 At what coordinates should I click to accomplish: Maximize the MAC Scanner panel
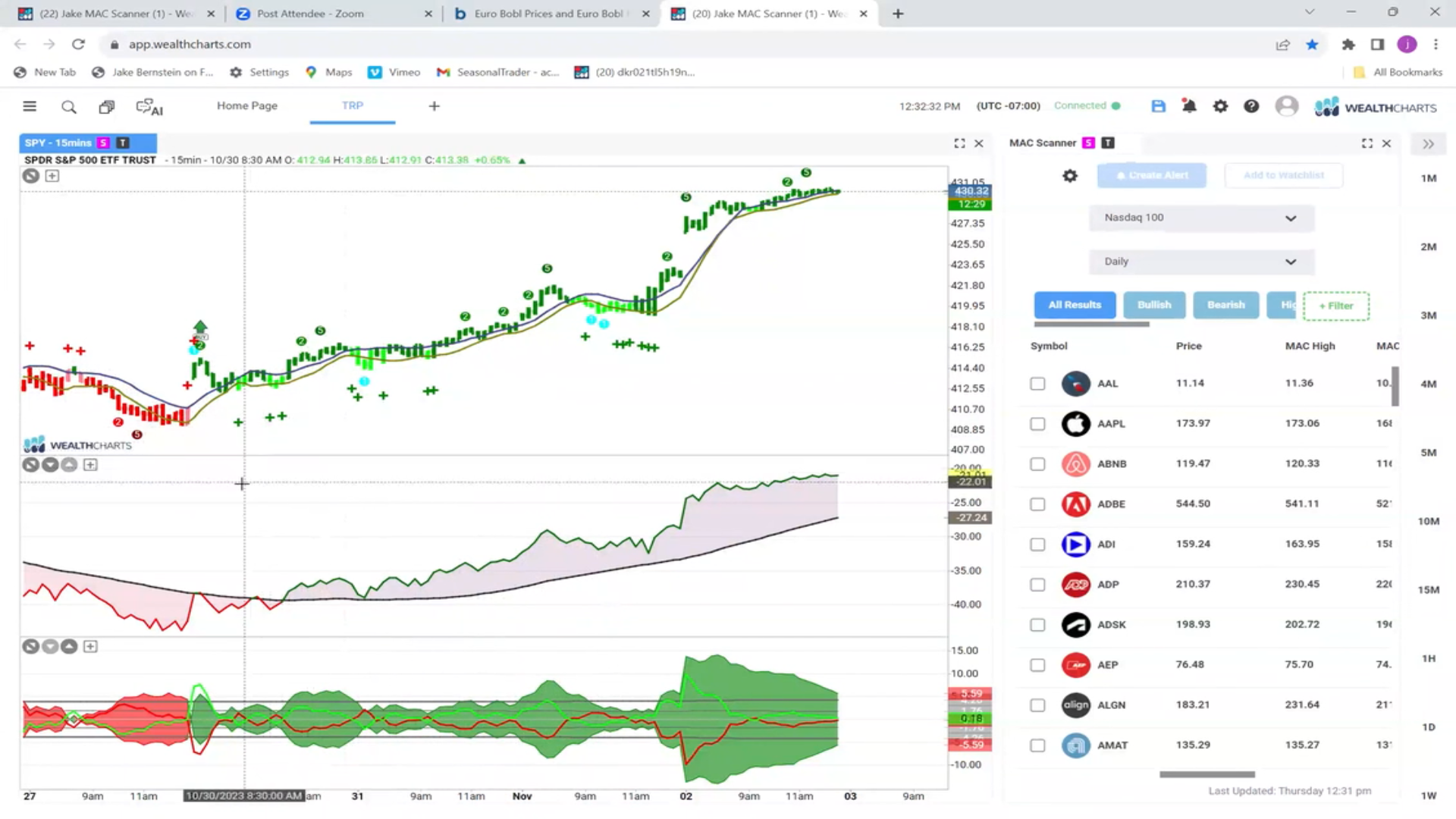pyautogui.click(x=1367, y=143)
